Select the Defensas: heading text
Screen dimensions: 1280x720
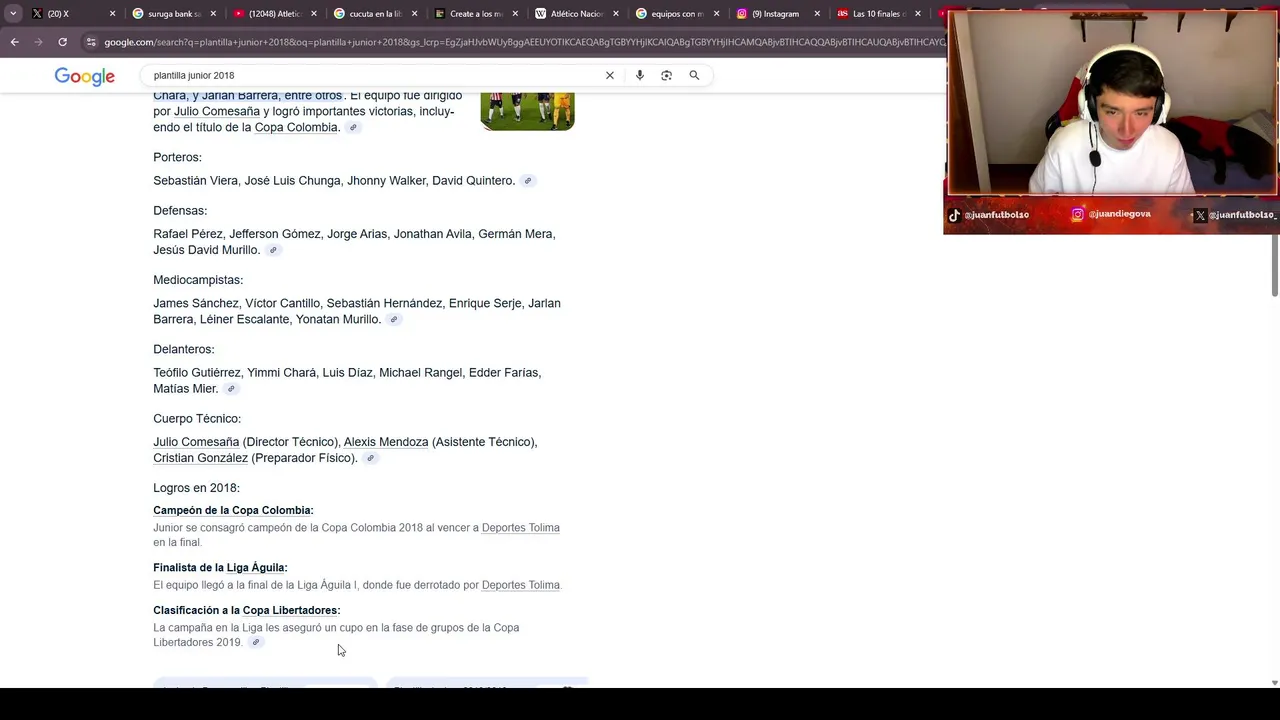(180, 211)
